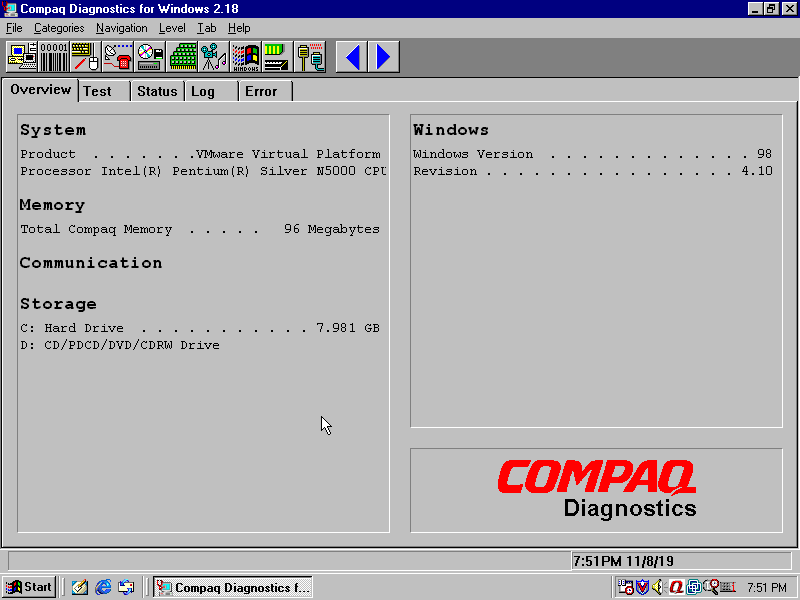Open the System category computer icon
The image size is (800, 600).
click(22, 57)
